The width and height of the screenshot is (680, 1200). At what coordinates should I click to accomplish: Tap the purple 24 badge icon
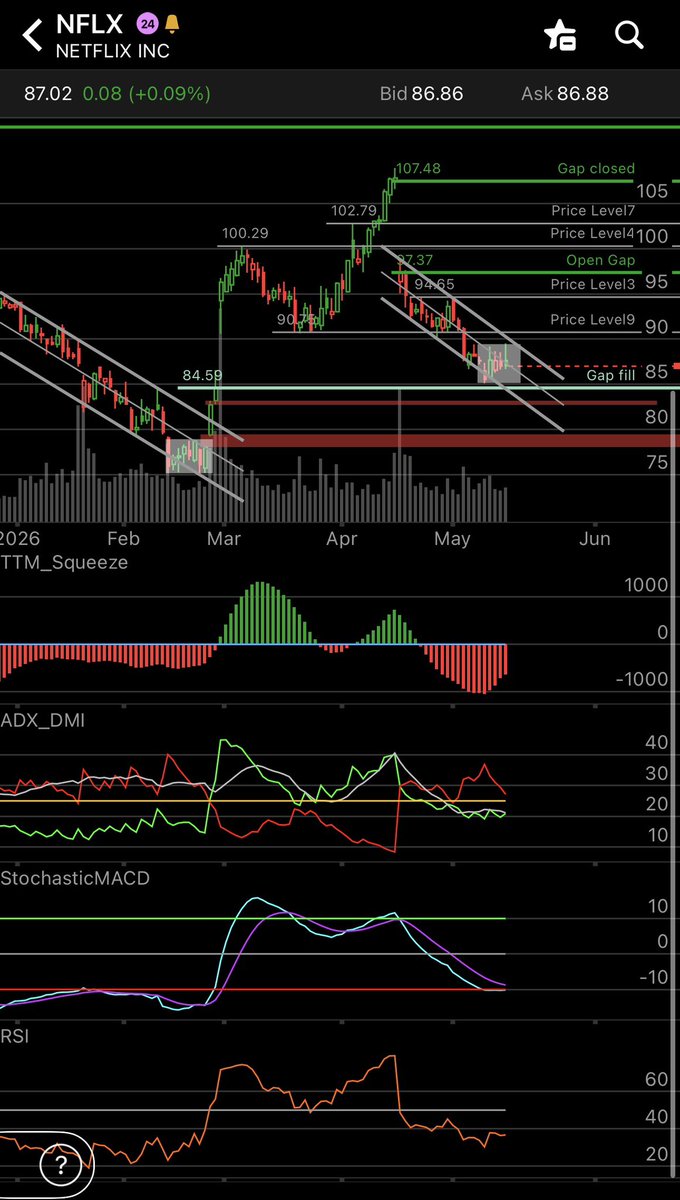(147, 24)
